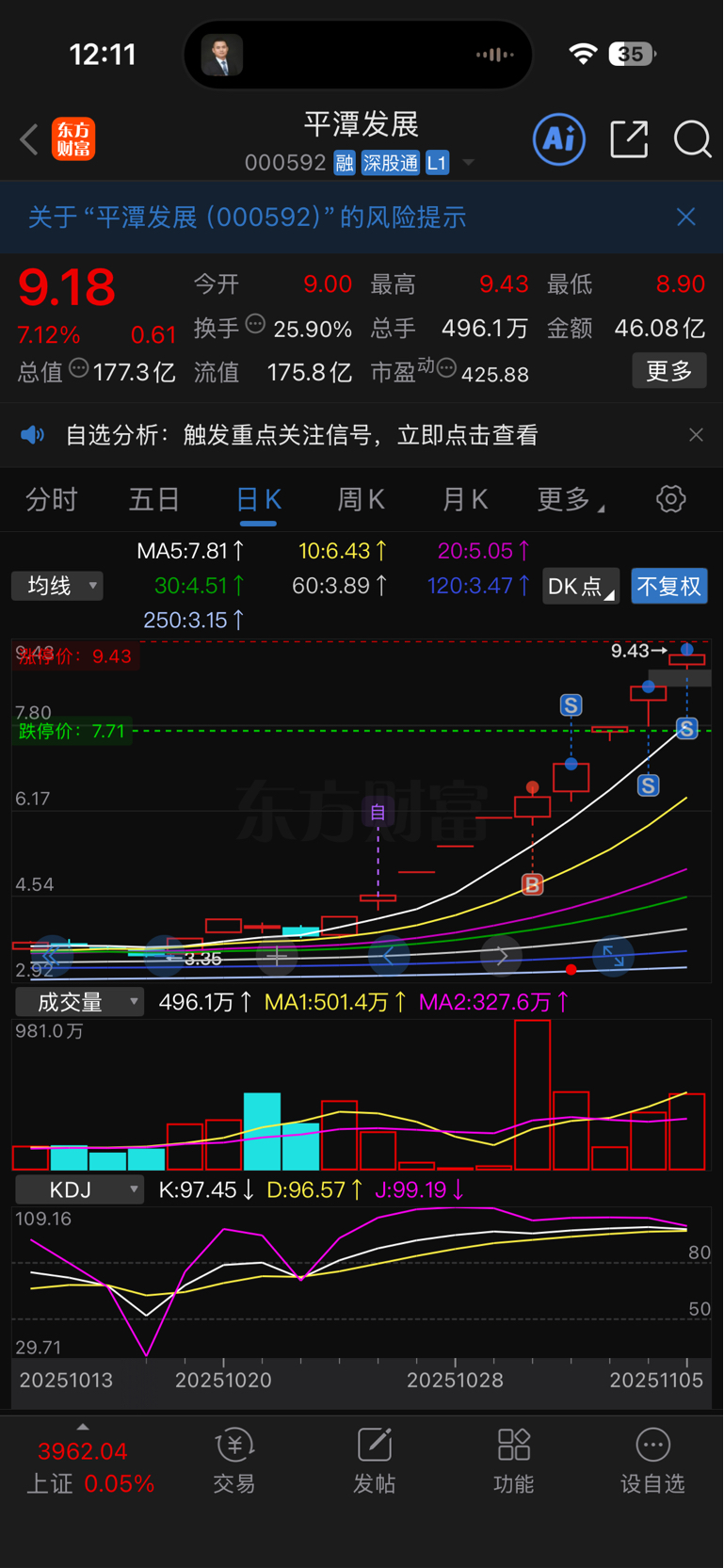Tap the chart fullscreen expand icon
The width and height of the screenshot is (724, 1568).
point(613,956)
